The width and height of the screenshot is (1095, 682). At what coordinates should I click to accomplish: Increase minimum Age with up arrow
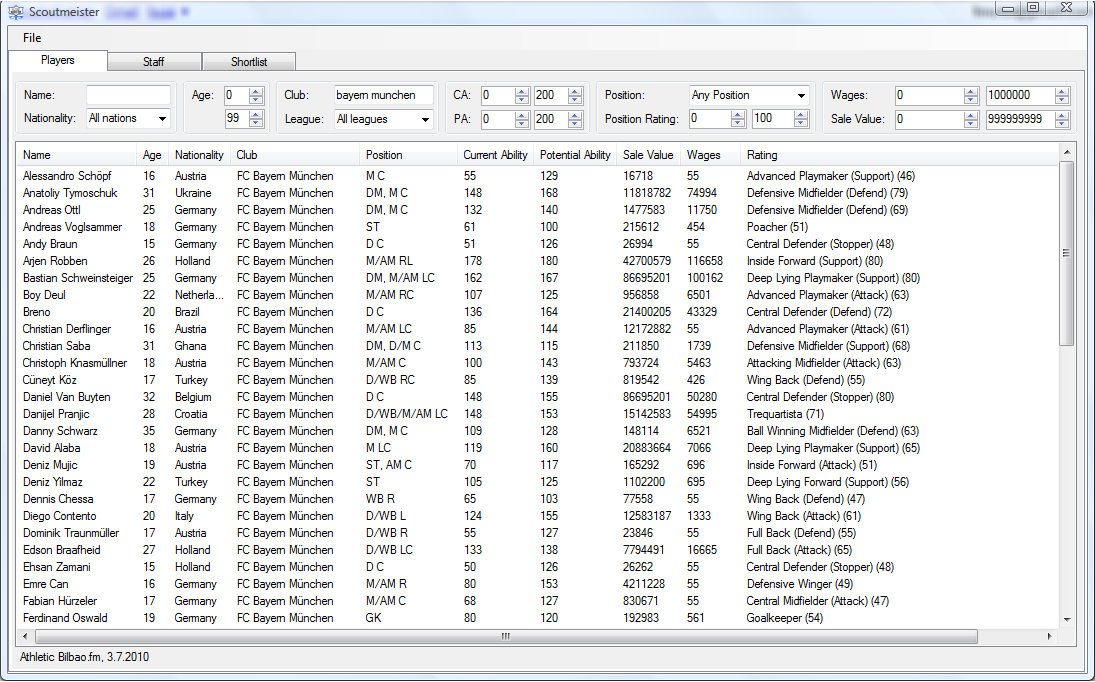[x=256, y=91]
